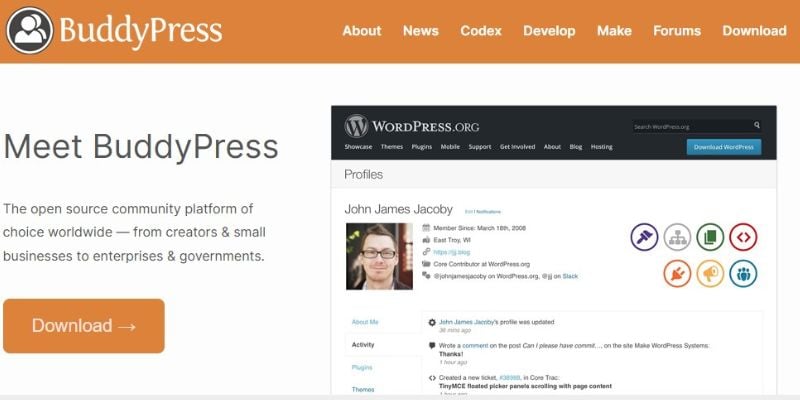Open Get Involved menu item

click(x=517, y=147)
